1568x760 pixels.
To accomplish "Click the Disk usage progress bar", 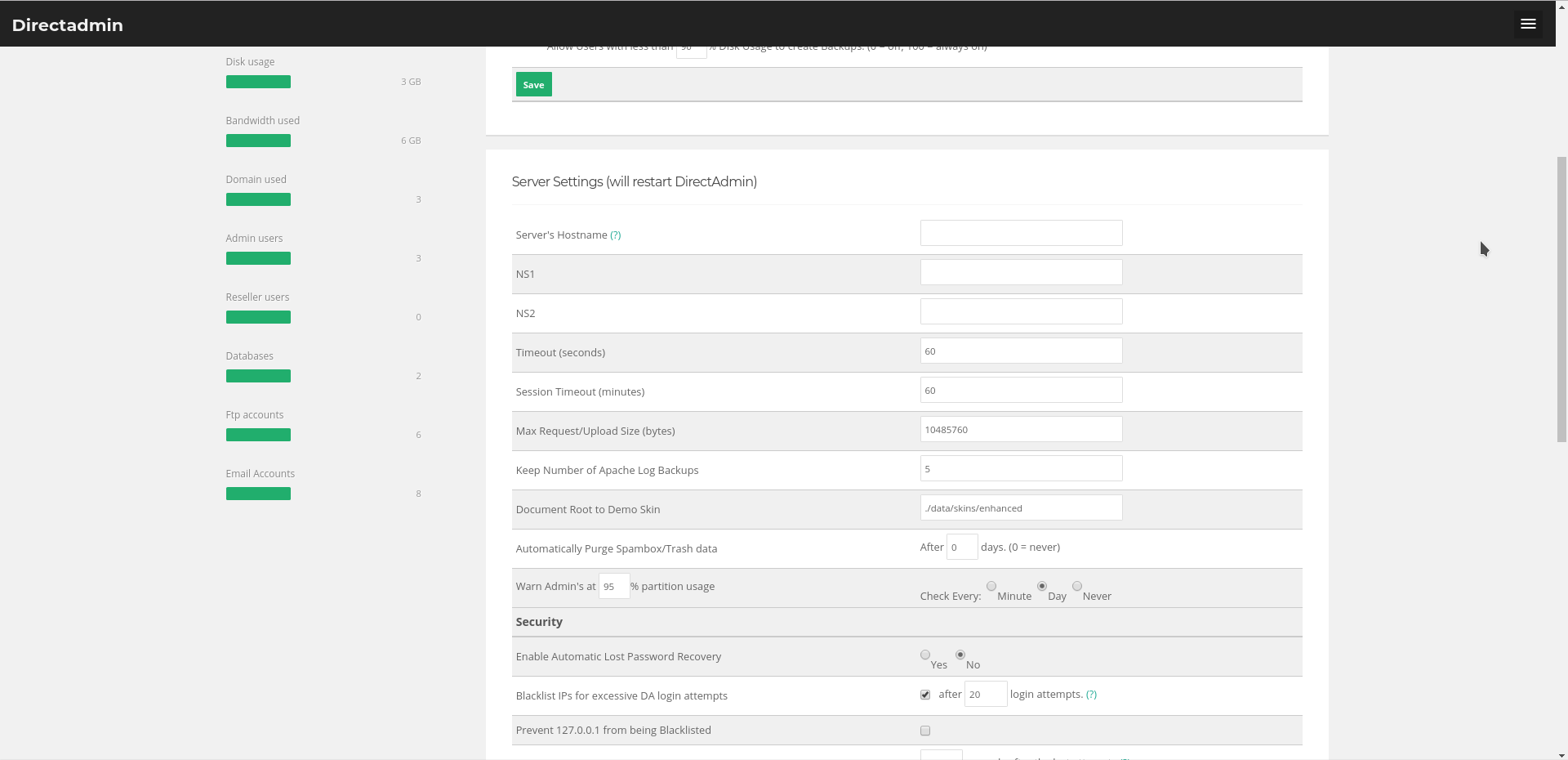I will pyautogui.click(x=258, y=83).
